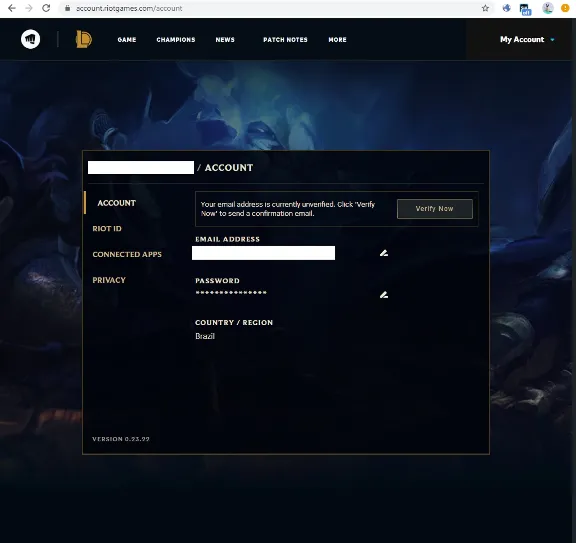This screenshot has width=576, height=543.
Task: Go to CHAMPIONS in top navigation
Action: point(176,40)
